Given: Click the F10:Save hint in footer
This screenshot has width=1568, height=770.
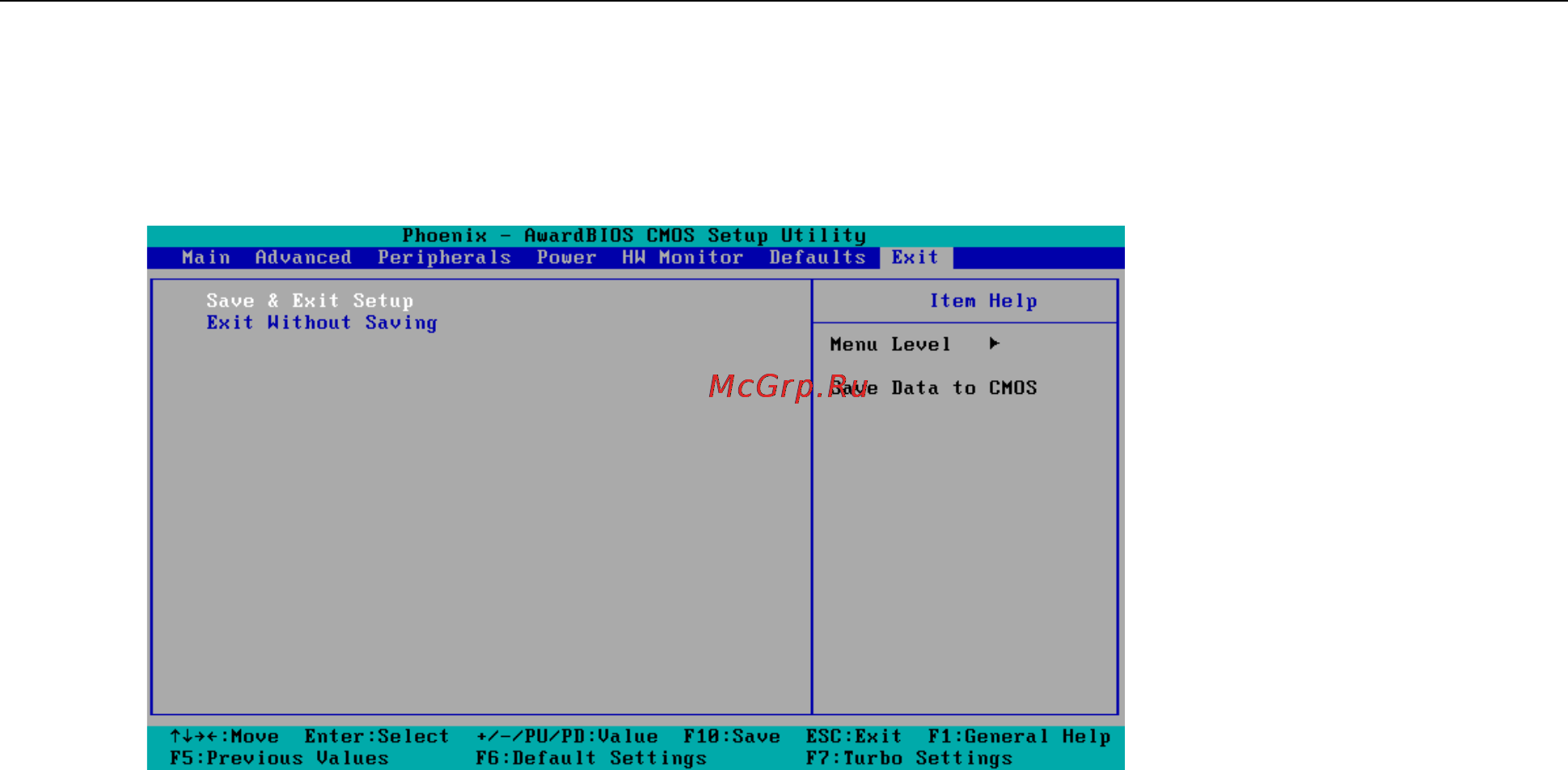Looking at the screenshot, I should pos(732,736).
